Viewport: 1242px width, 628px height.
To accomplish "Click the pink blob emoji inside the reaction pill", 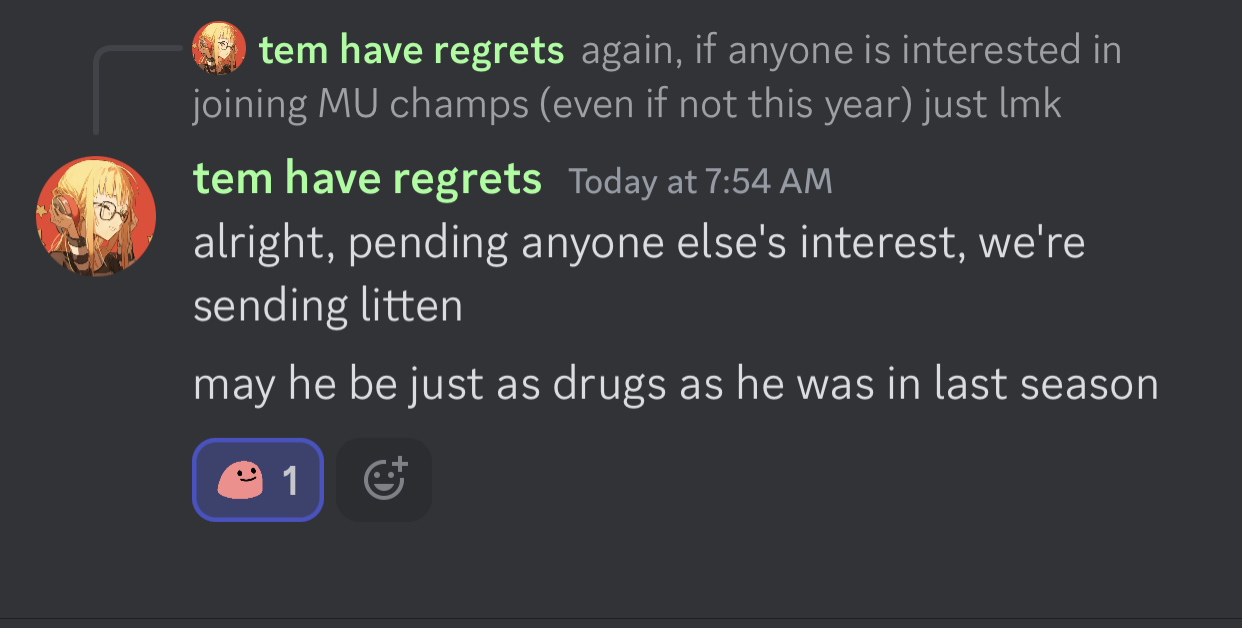I will coord(240,481).
